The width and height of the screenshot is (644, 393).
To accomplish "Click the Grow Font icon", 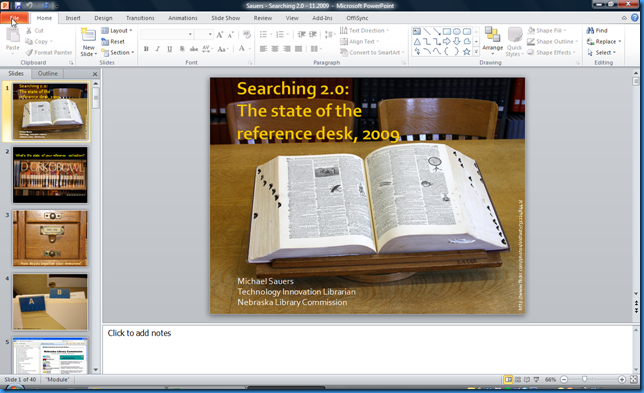I will click(x=220, y=35).
